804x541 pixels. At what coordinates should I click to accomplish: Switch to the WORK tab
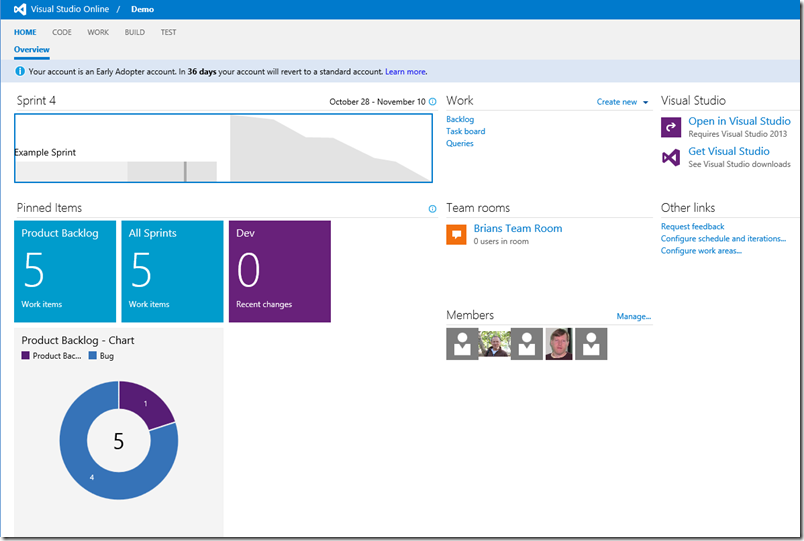98,32
